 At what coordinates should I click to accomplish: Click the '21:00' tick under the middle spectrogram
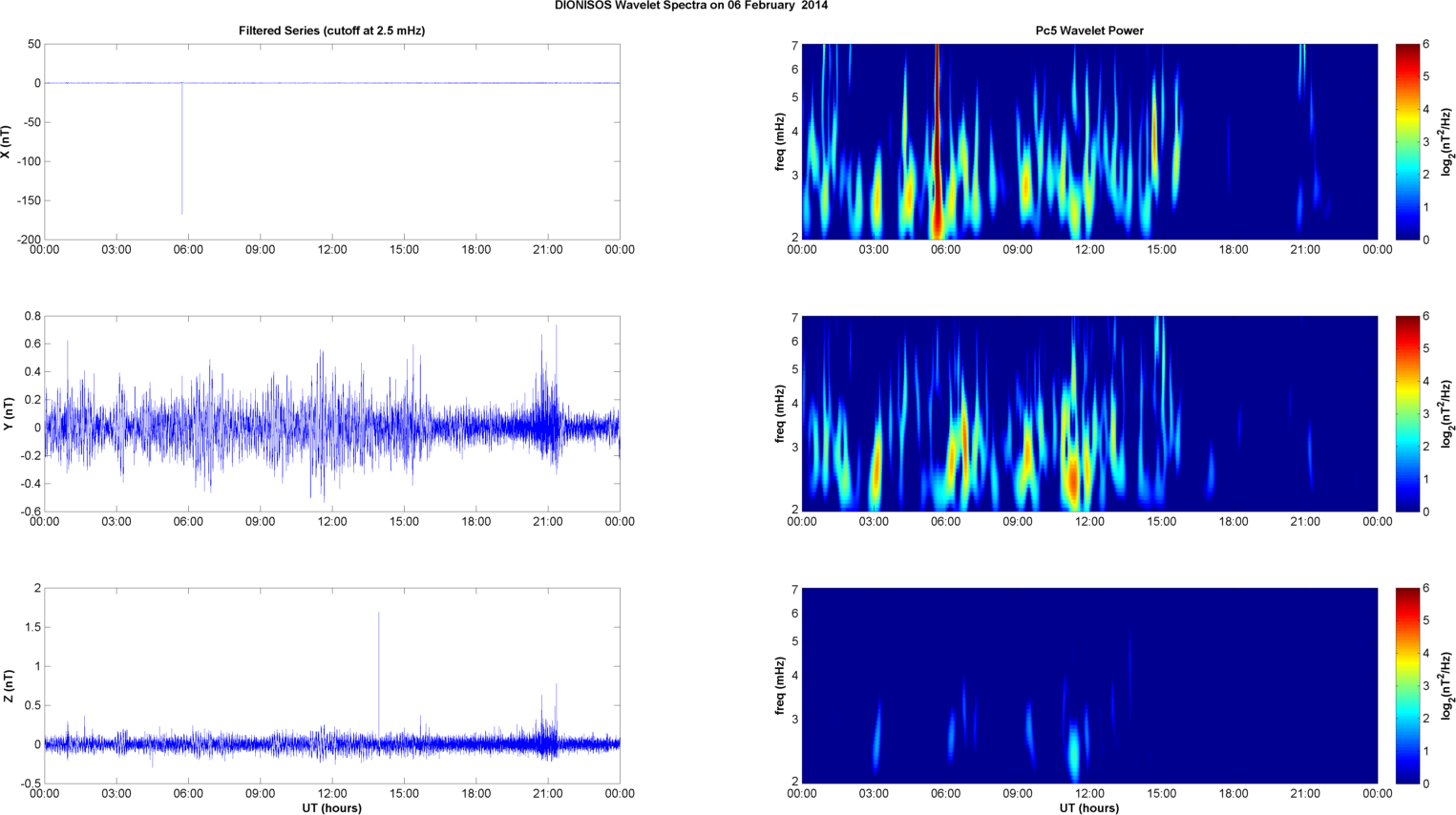click(x=1305, y=522)
